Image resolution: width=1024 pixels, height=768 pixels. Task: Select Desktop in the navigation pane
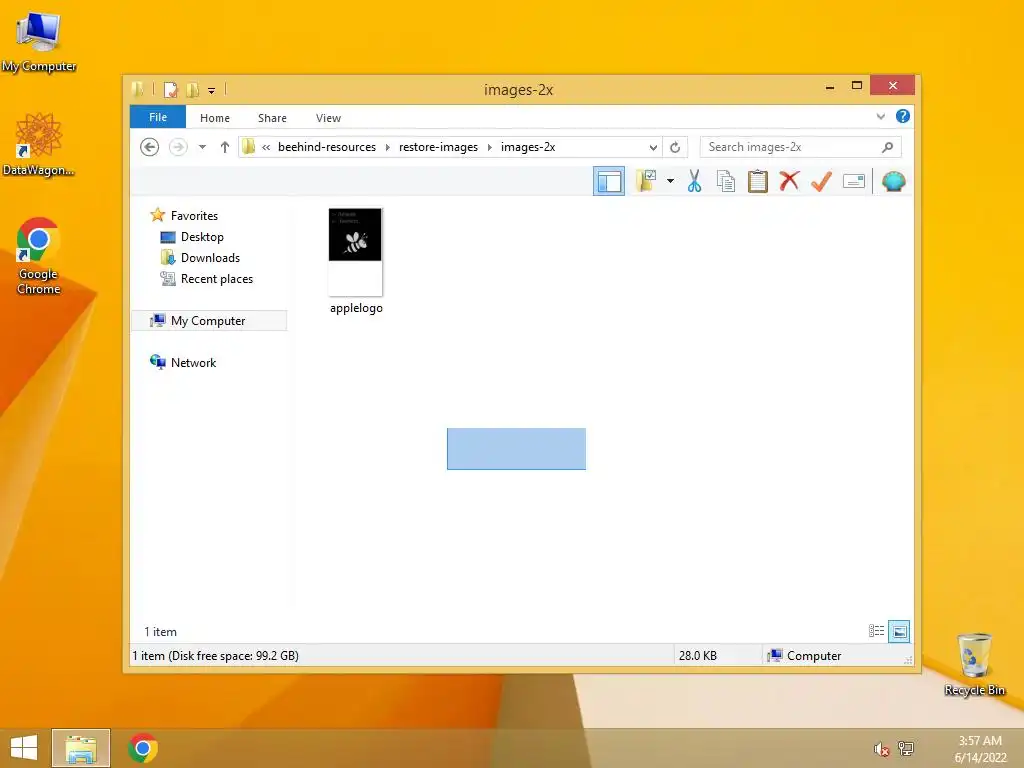point(202,236)
